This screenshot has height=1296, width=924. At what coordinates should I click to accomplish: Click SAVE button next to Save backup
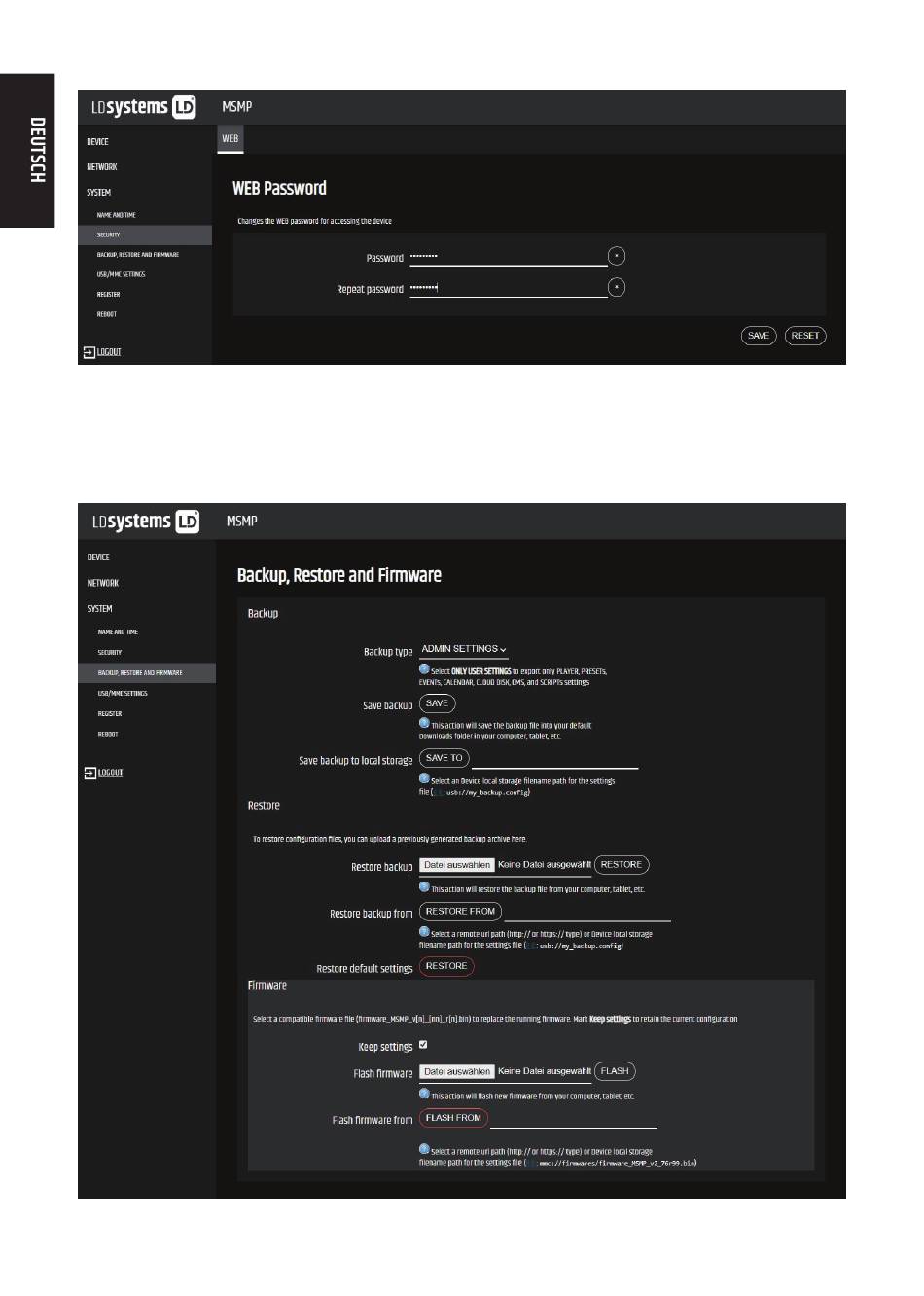[437, 703]
